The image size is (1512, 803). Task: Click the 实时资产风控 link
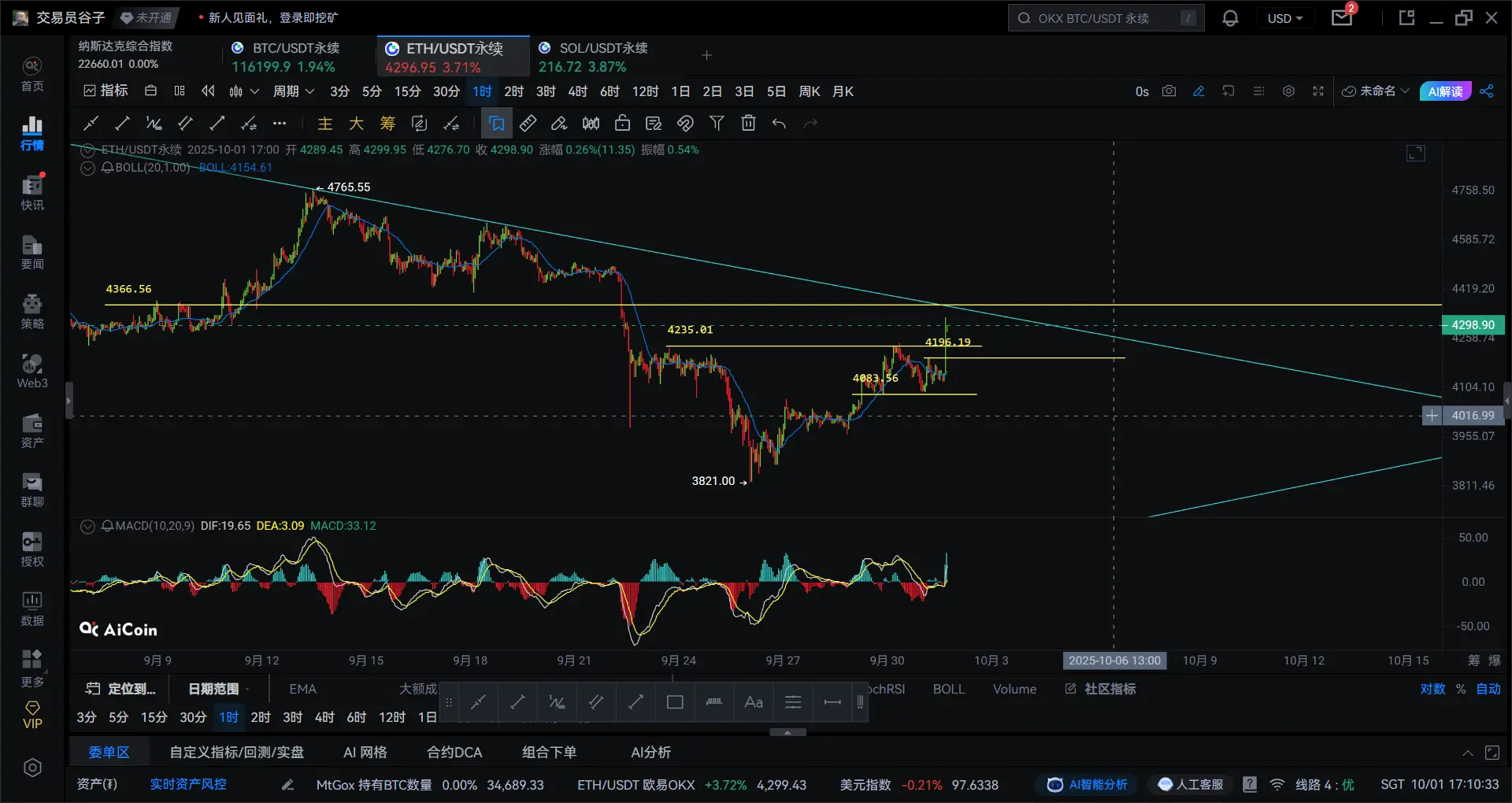click(x=188, y=785)
